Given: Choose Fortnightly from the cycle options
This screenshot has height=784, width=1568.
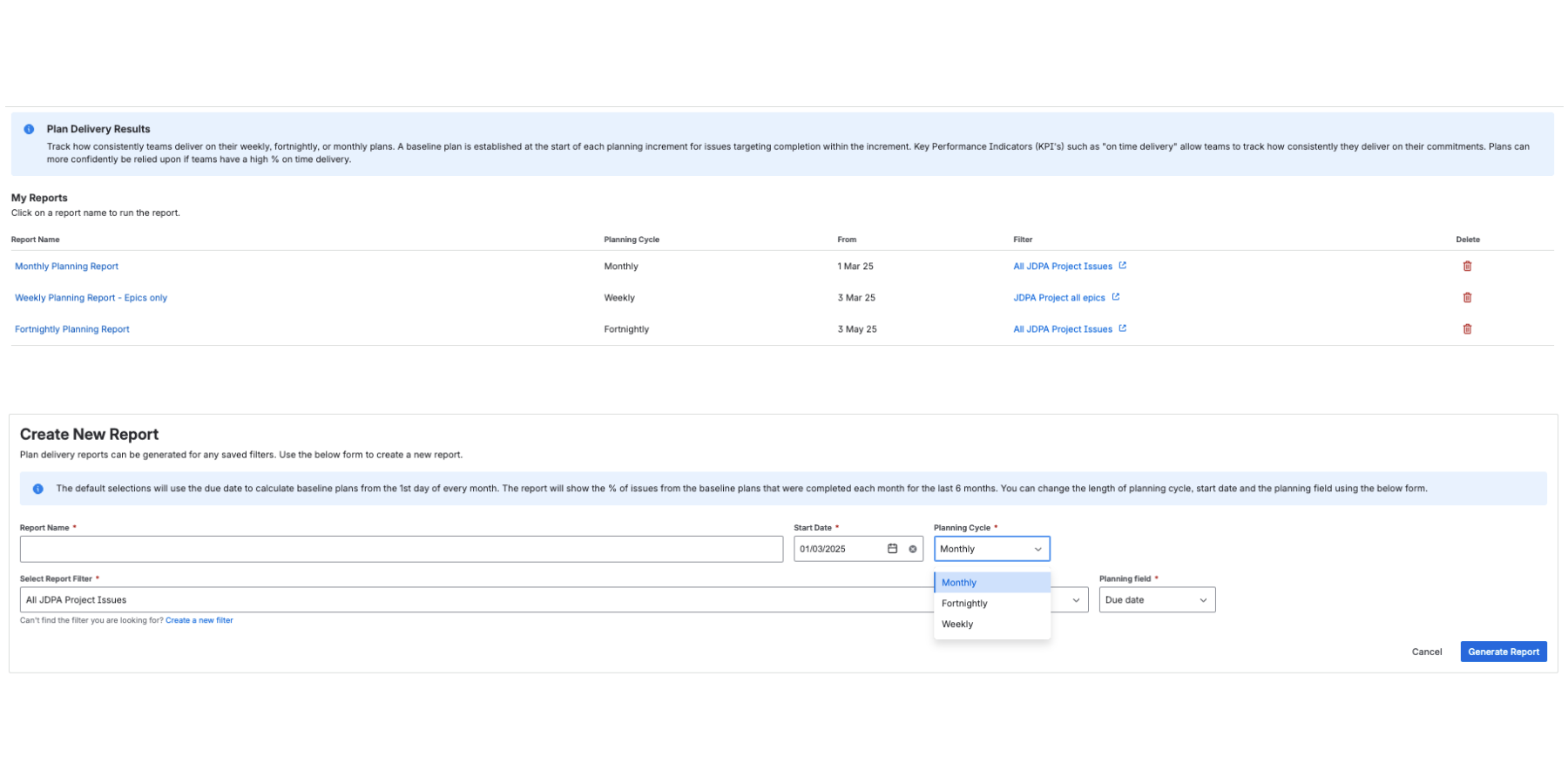Looking at the screenshot, I should pos(964,604).
